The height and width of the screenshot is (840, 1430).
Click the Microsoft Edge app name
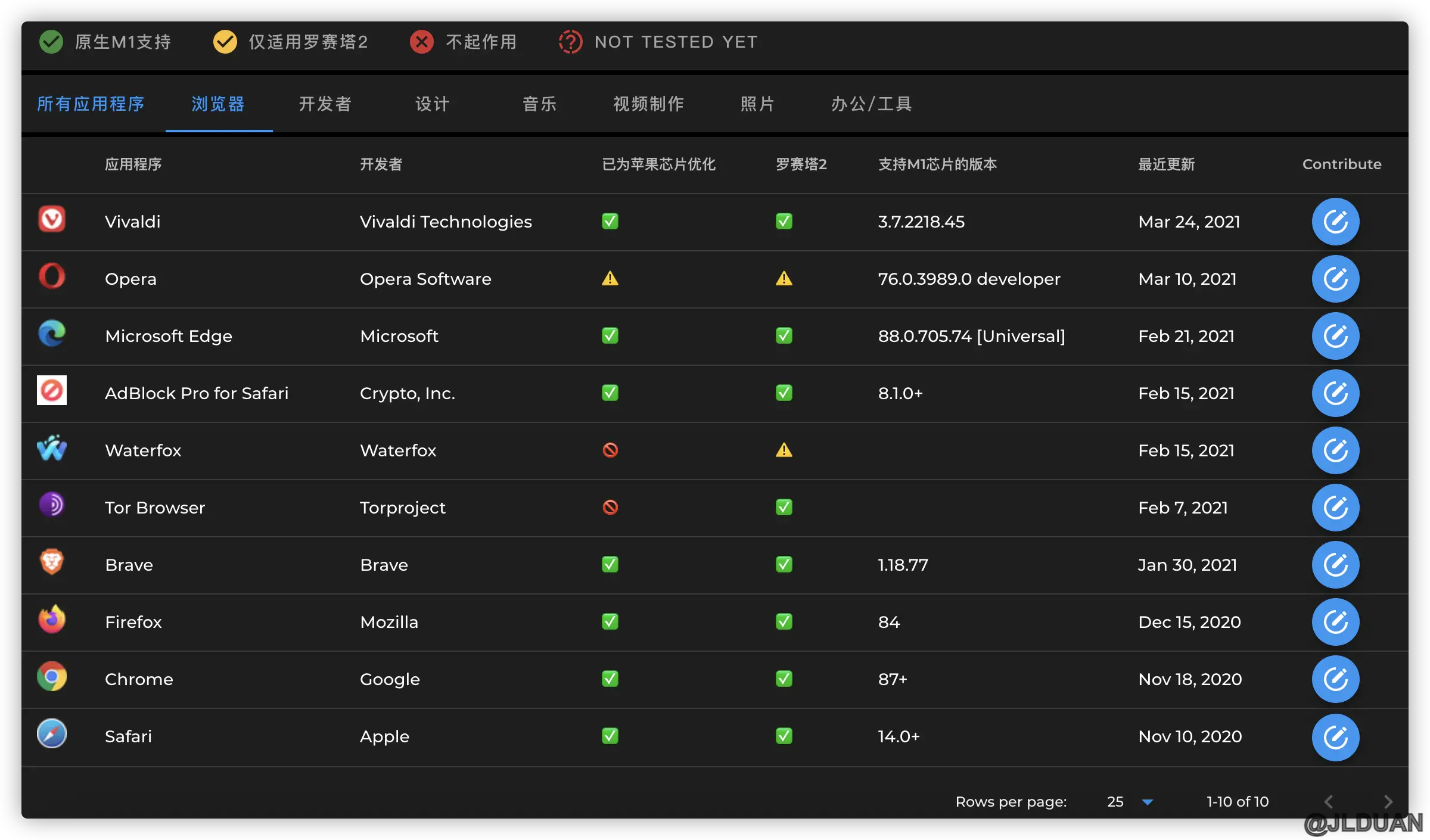(x=169, y=336)
